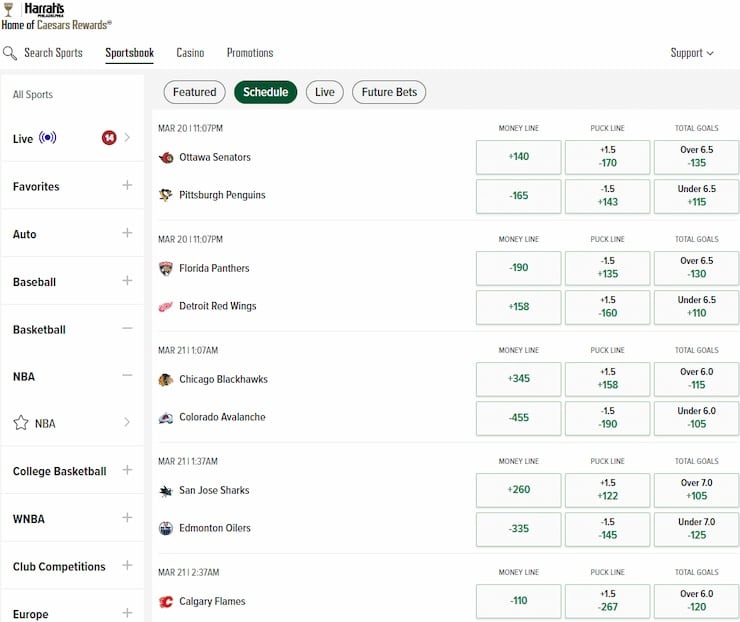
Task: Collapse the Basketball section
Action: tap(127, 328)
